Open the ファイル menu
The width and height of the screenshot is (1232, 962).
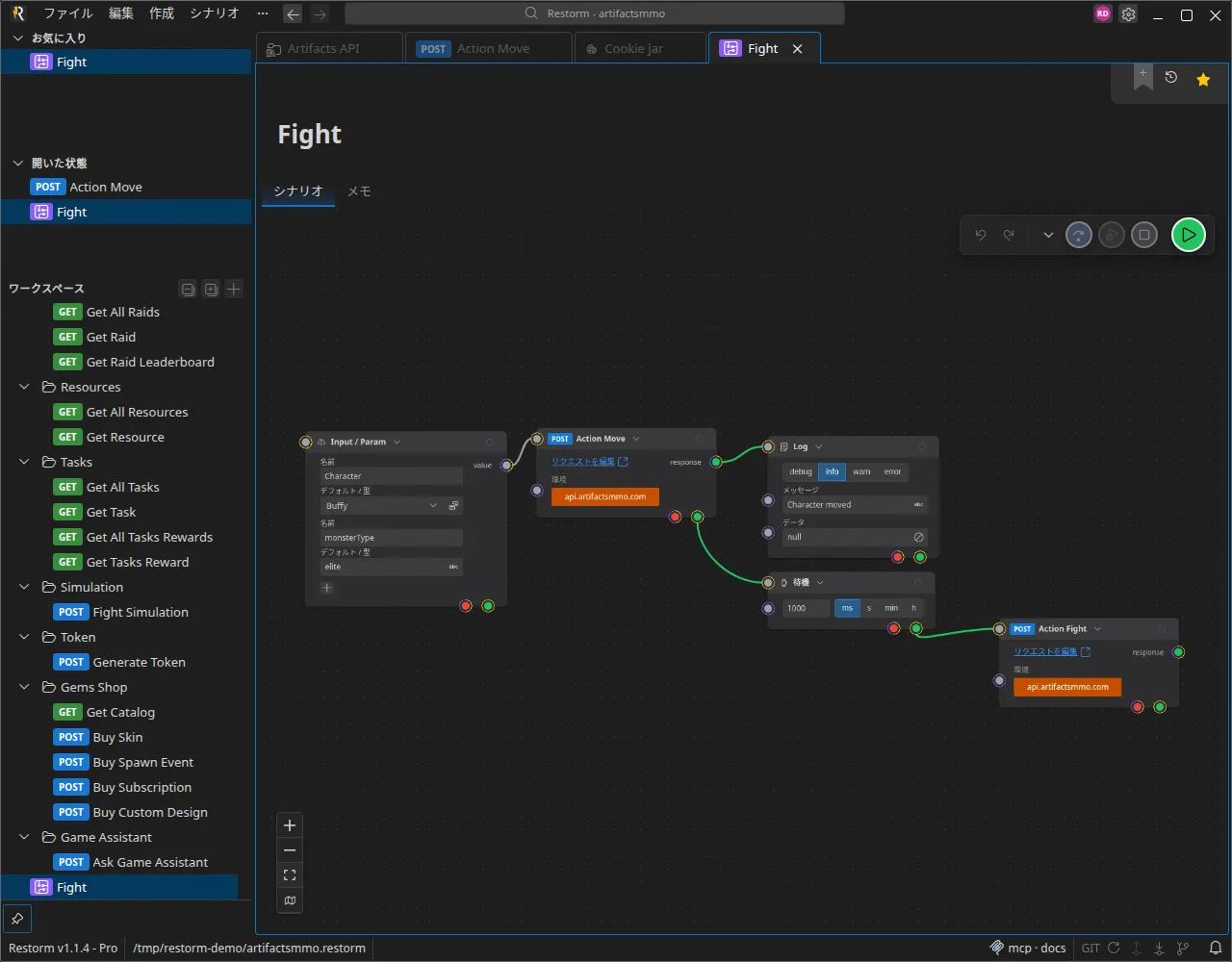68,13
